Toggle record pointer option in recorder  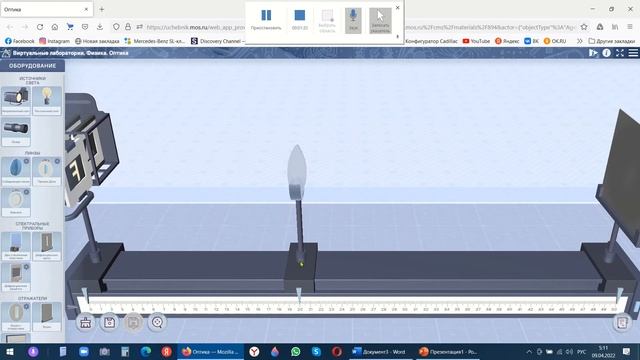pyautogui.click(x=380, y=20)
